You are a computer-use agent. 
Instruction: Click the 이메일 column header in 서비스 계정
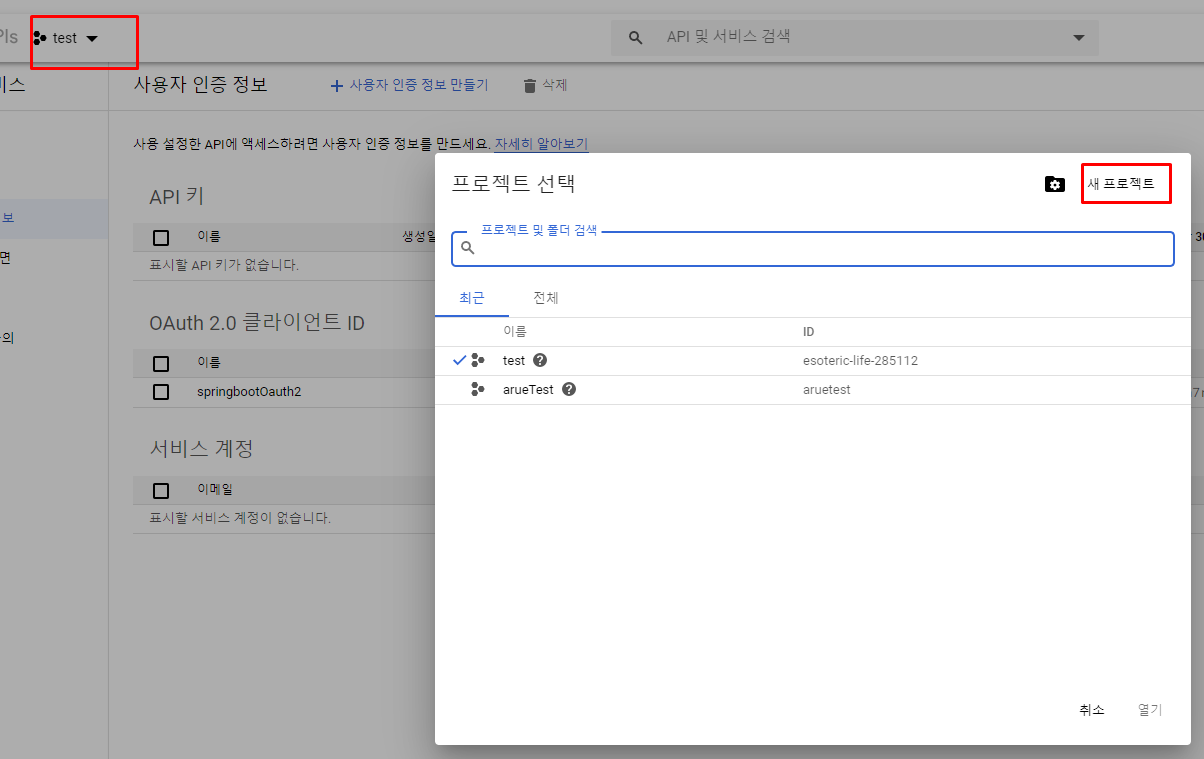[215, 490]
